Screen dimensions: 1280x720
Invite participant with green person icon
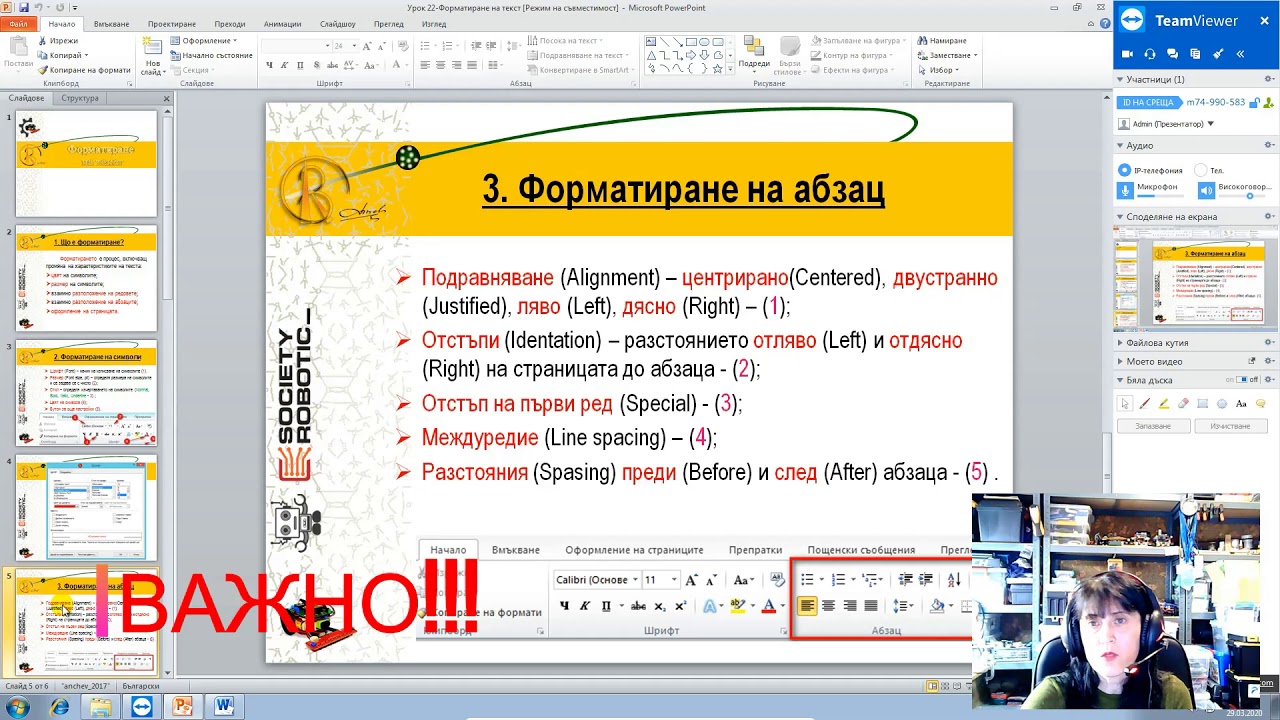coord(1269,102)
